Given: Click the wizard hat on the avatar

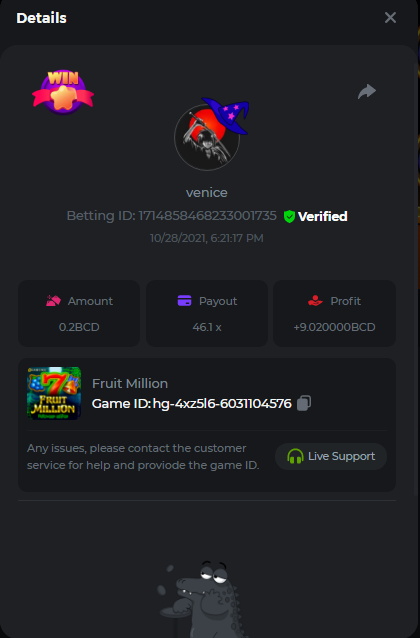Looking at the screenshot, I should (x=225, y=115).
